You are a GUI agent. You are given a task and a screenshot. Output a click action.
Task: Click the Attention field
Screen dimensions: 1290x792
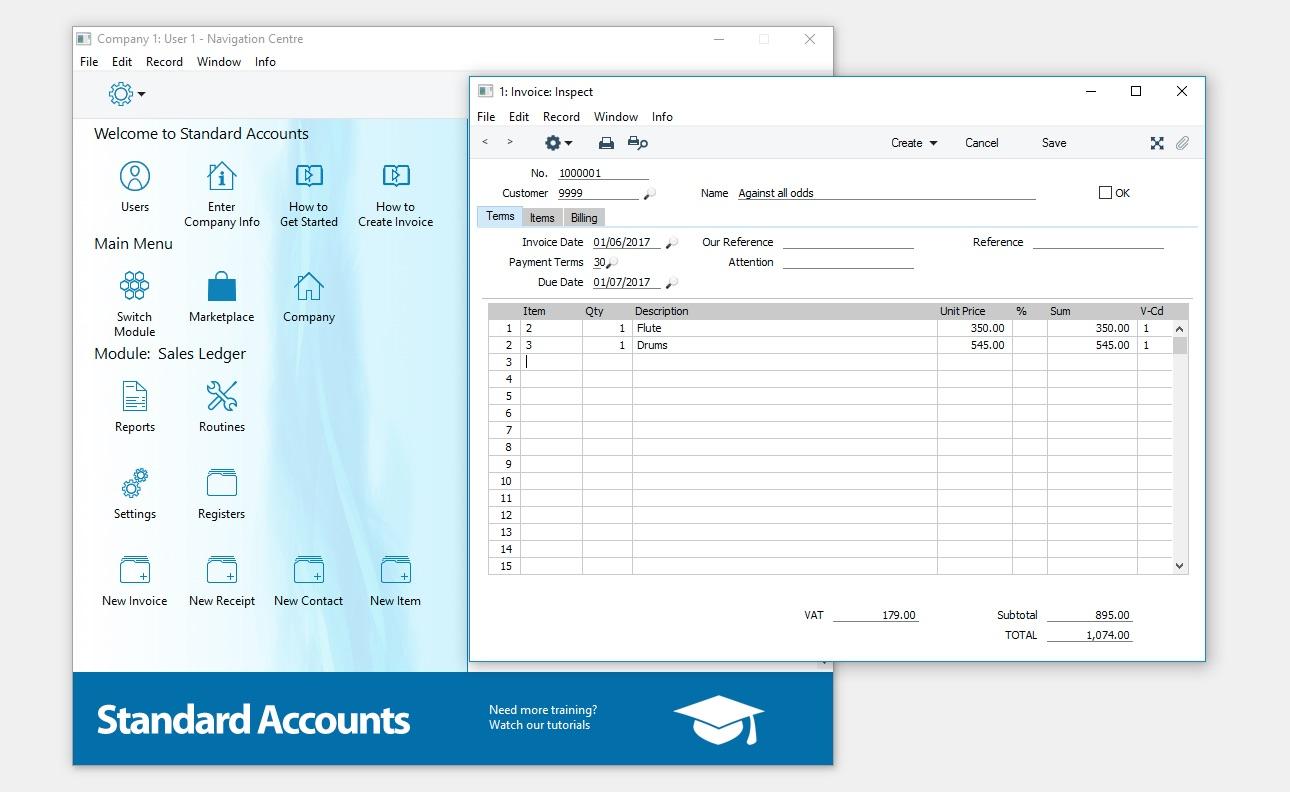(848, 262)
